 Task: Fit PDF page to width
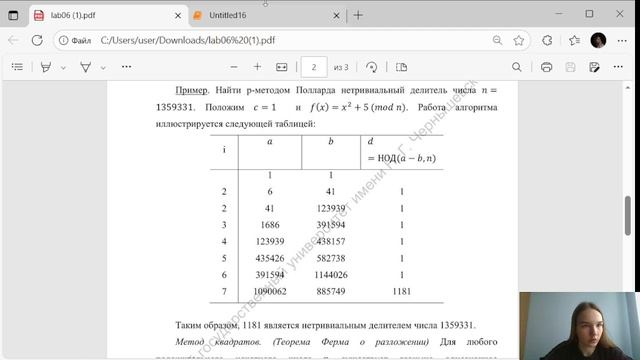pos(282,67)
